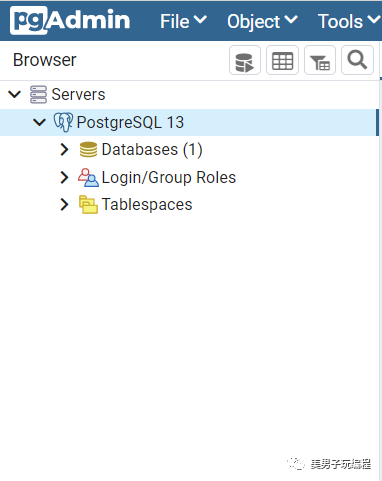382x481 pixels.
Task: Select the PostgreSQL 13 row
Action: pyautogui.click(x=189, y=122)
